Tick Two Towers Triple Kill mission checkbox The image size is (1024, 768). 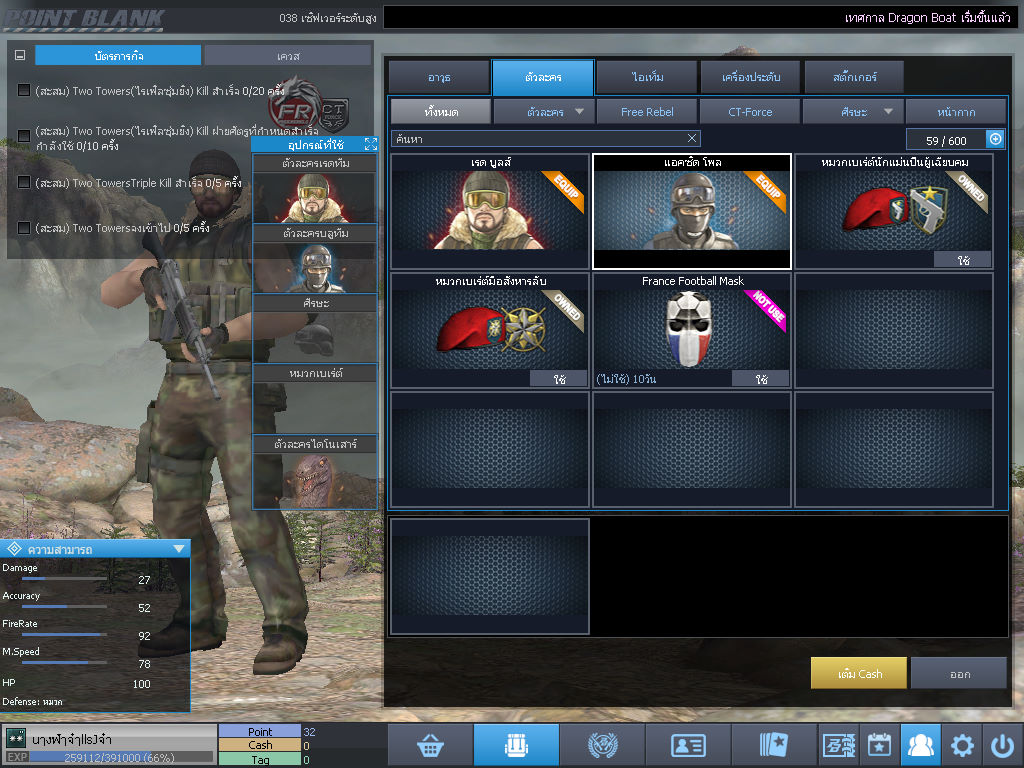24,182
